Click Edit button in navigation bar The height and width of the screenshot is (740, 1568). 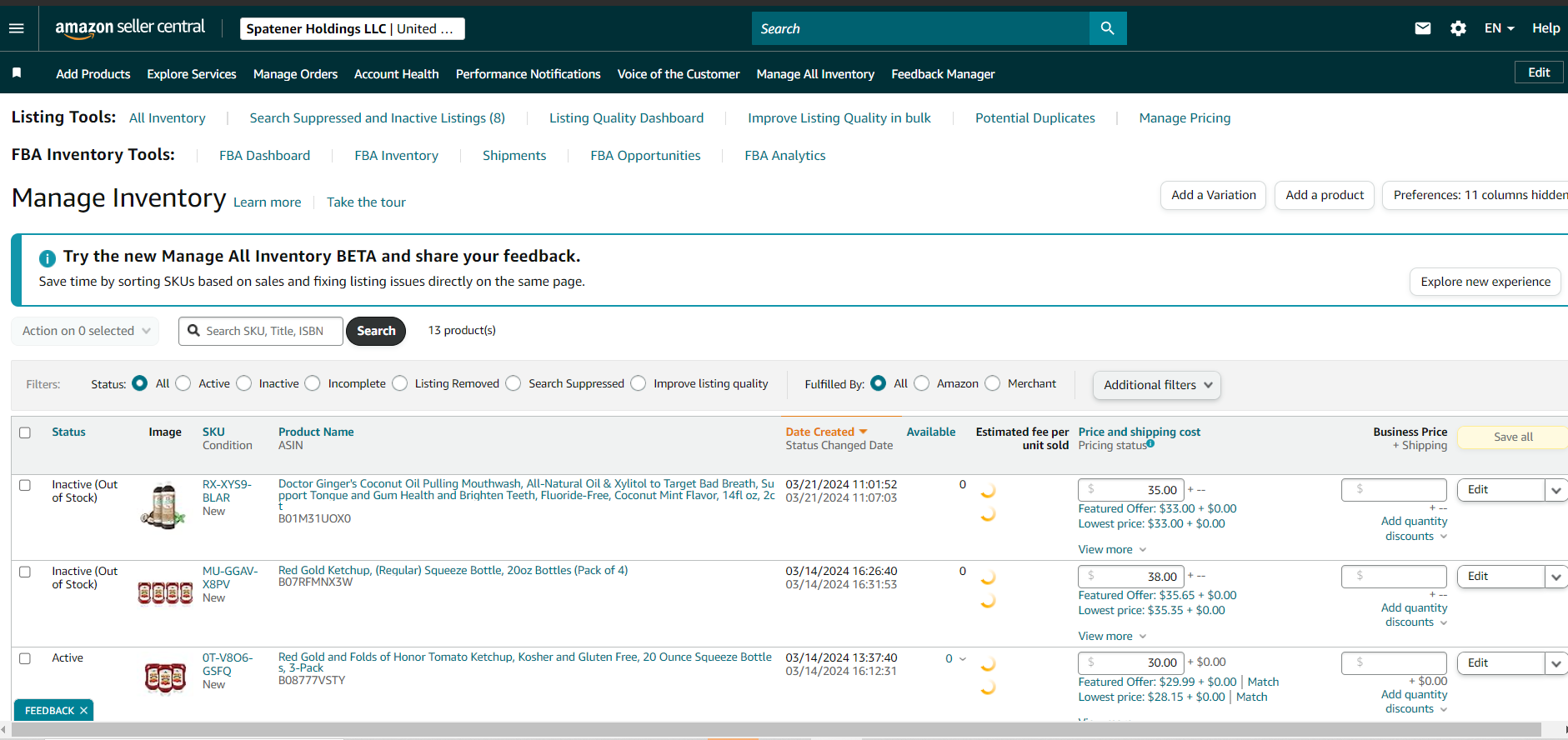click(x=1539, y=72)
